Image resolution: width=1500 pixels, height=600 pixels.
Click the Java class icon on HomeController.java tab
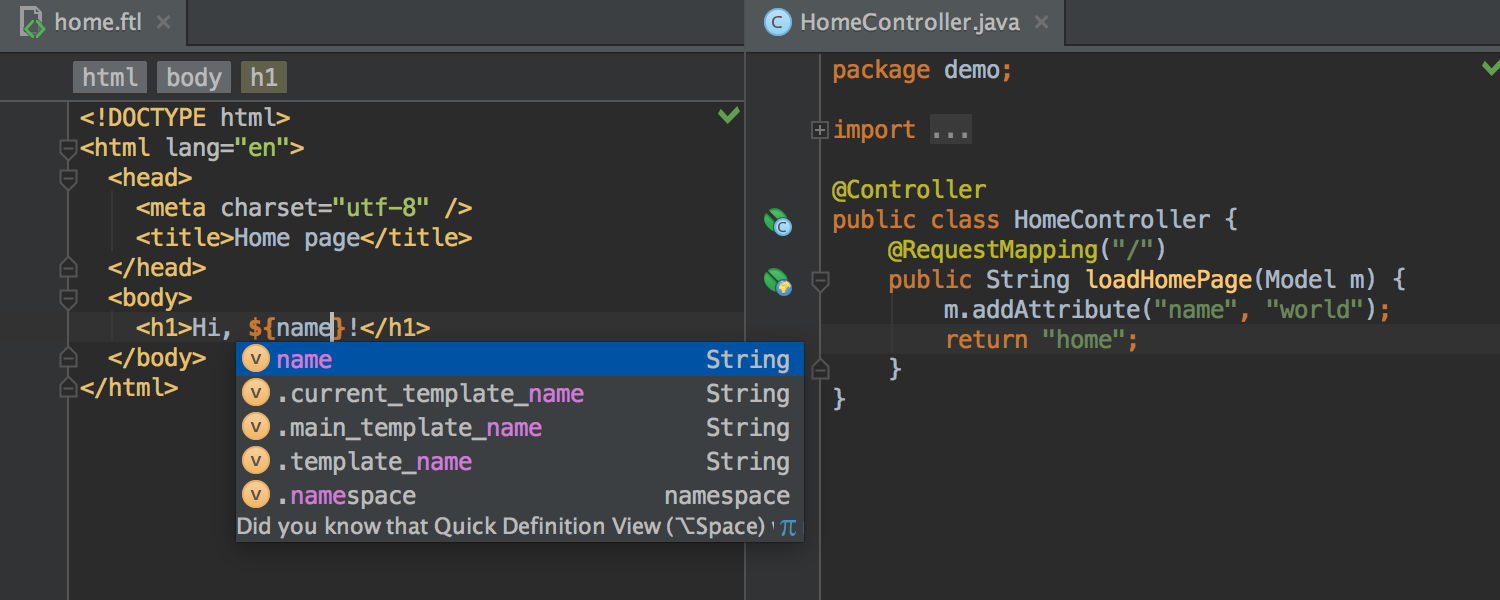[x=777, y=21]
